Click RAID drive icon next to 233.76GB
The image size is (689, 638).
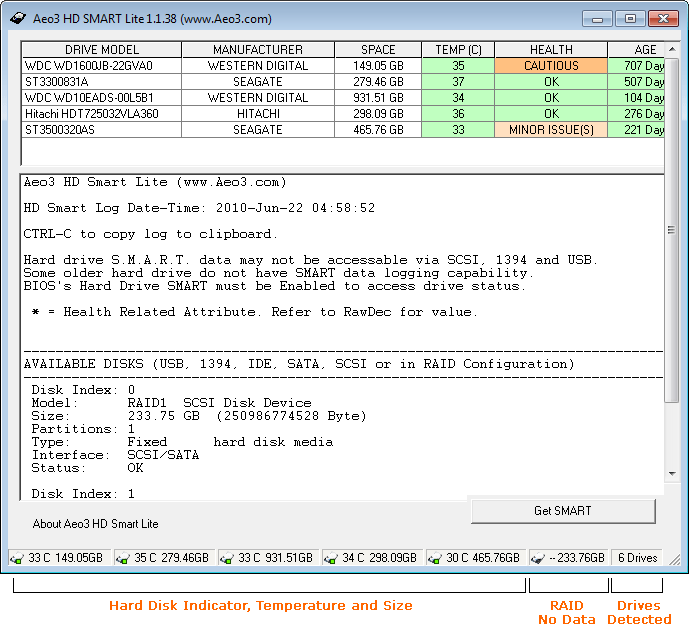[538, 558]
